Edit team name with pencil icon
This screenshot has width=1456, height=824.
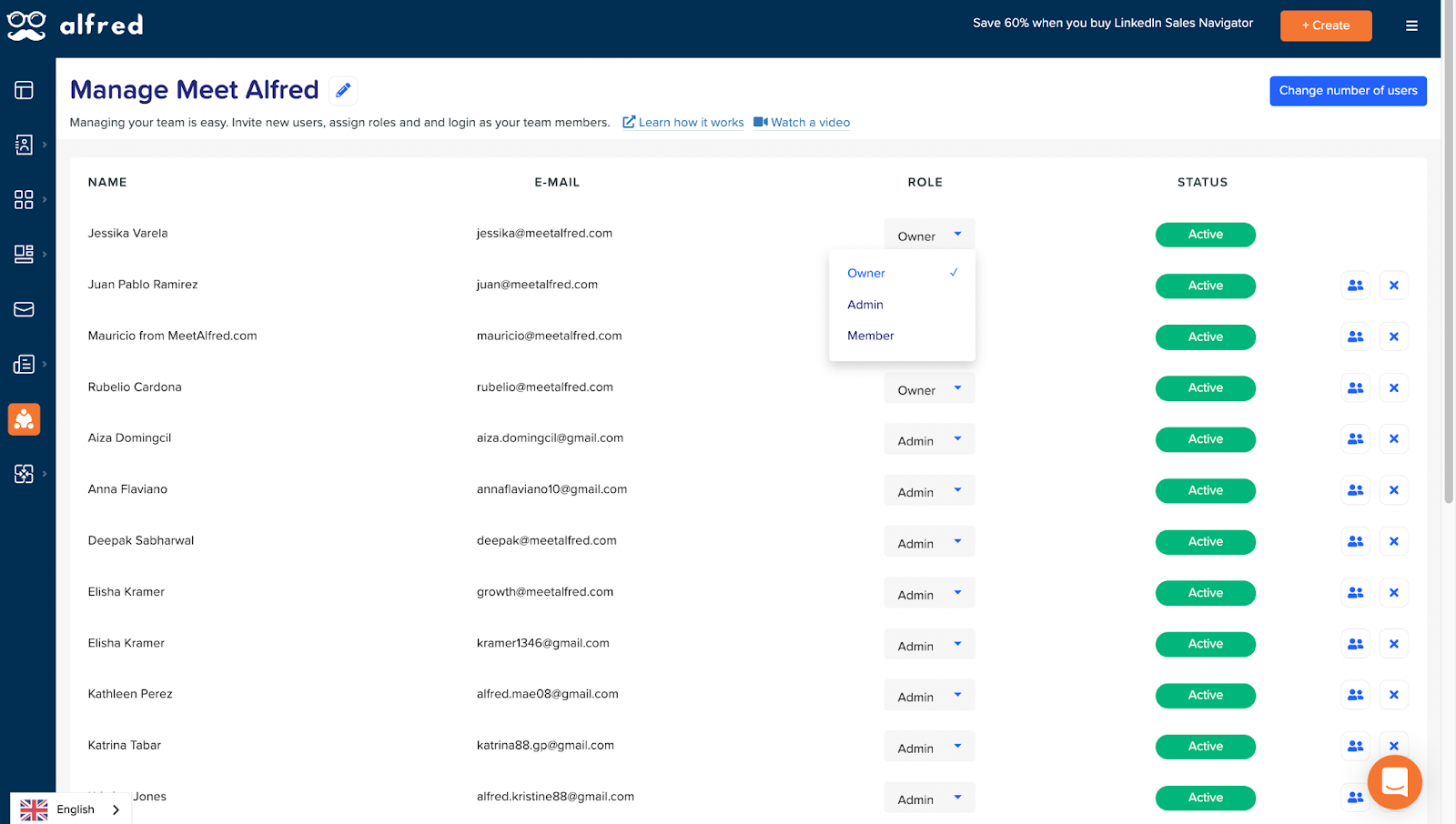[x=343, y=90]
